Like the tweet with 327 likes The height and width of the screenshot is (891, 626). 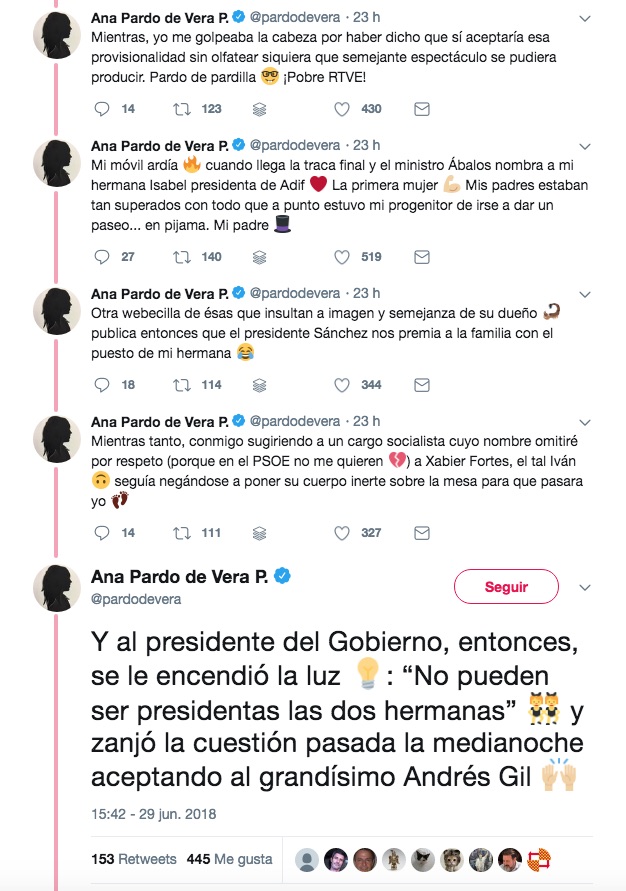pyautogui.click(x=342, y=533)
